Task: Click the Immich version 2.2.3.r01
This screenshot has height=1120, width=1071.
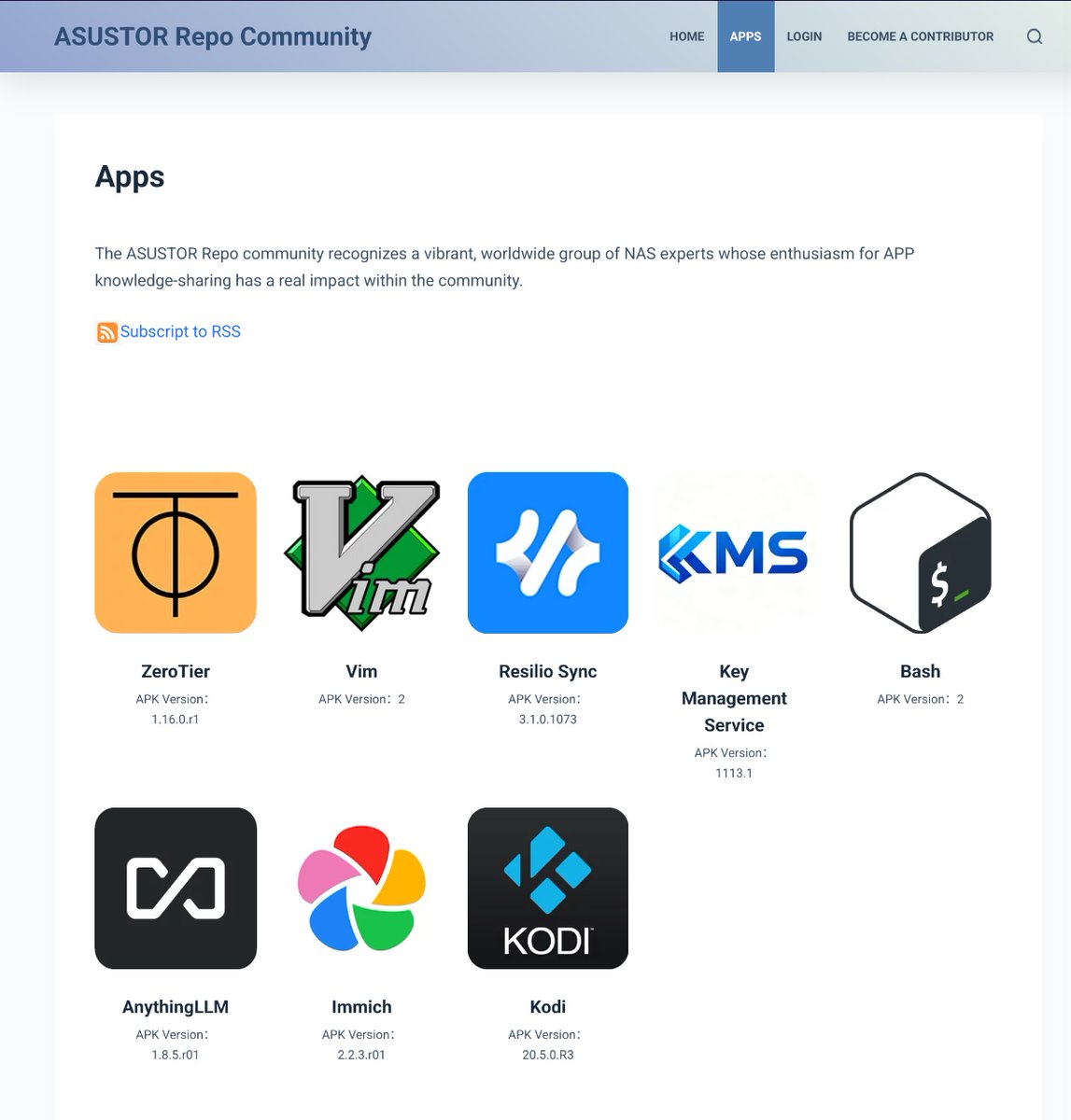Action: click(361, 1055)
